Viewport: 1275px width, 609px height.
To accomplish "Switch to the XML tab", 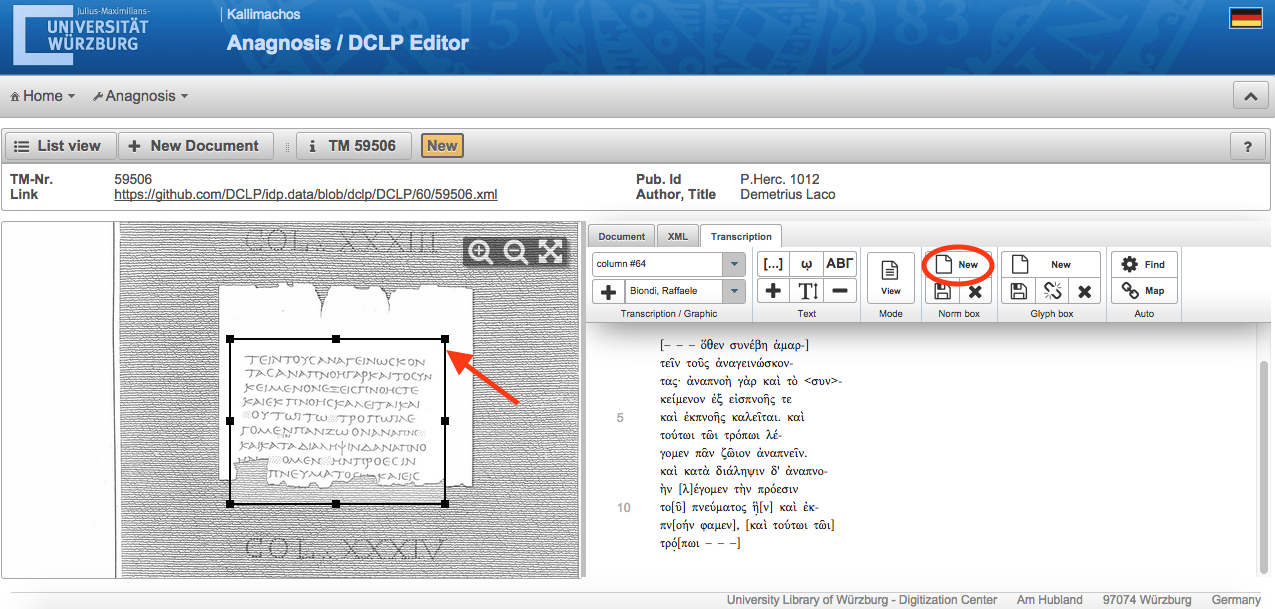I will click(677, 237).
